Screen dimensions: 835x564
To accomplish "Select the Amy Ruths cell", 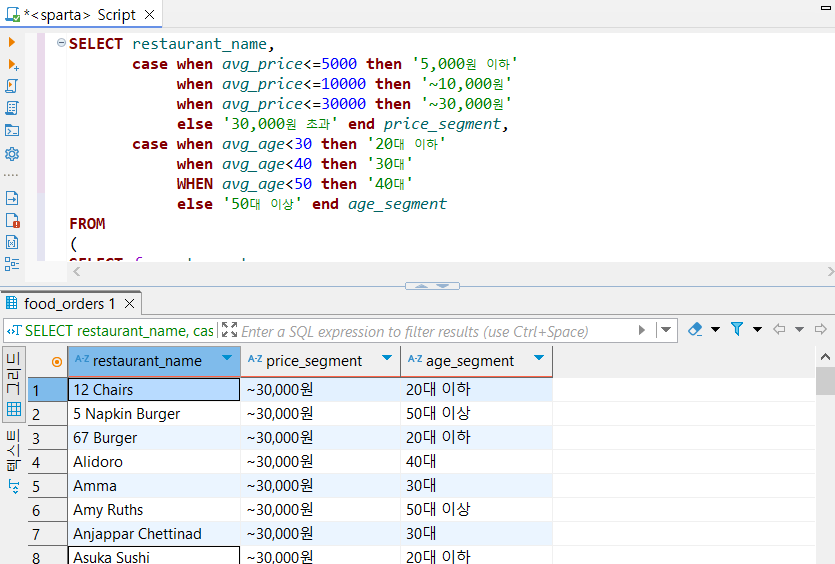I will (x=154, y=510).
